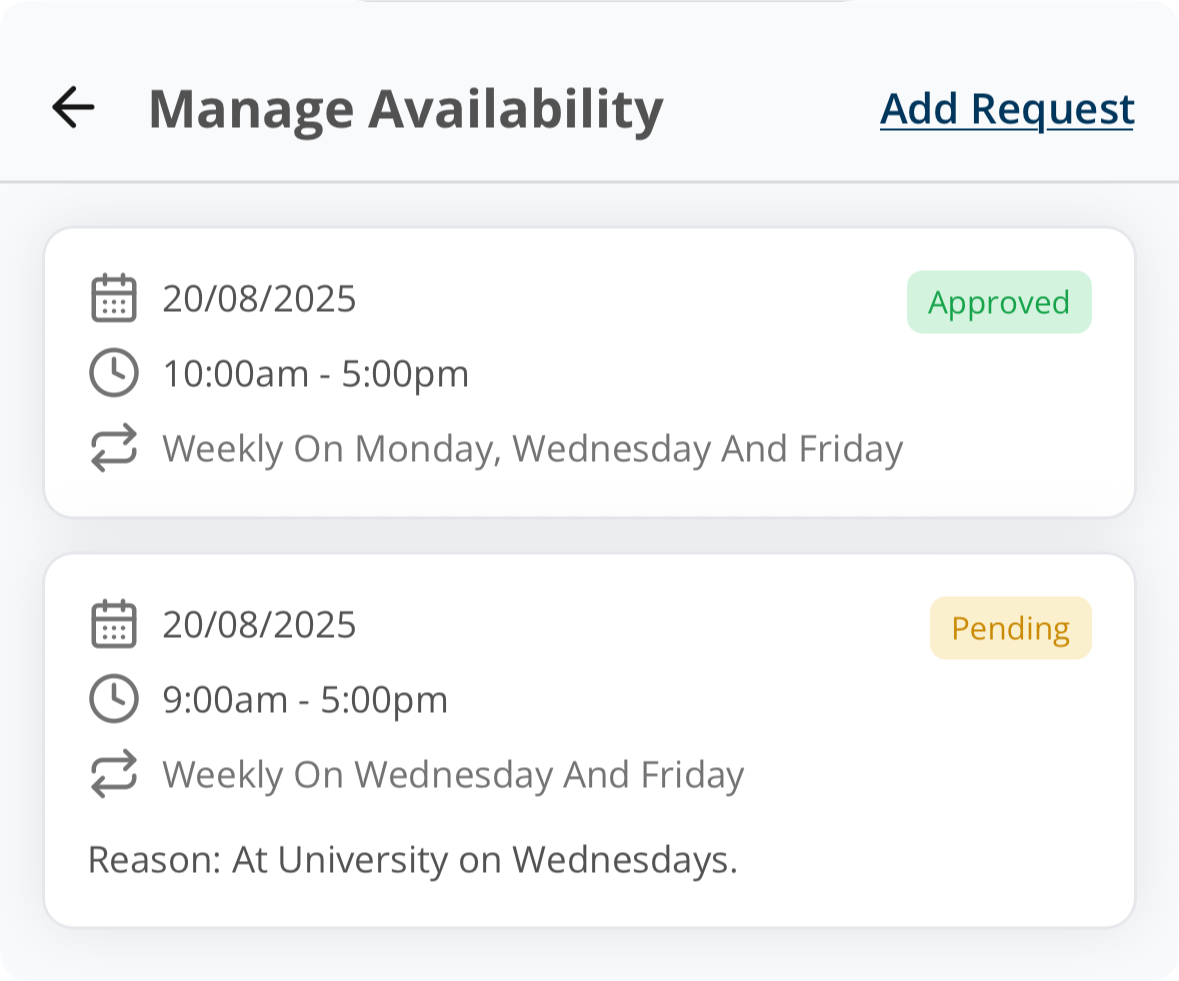Click Weekly On Wednesday And Friday text
The width and height of the screenshot is (1179, 981).
click(453, 775)
